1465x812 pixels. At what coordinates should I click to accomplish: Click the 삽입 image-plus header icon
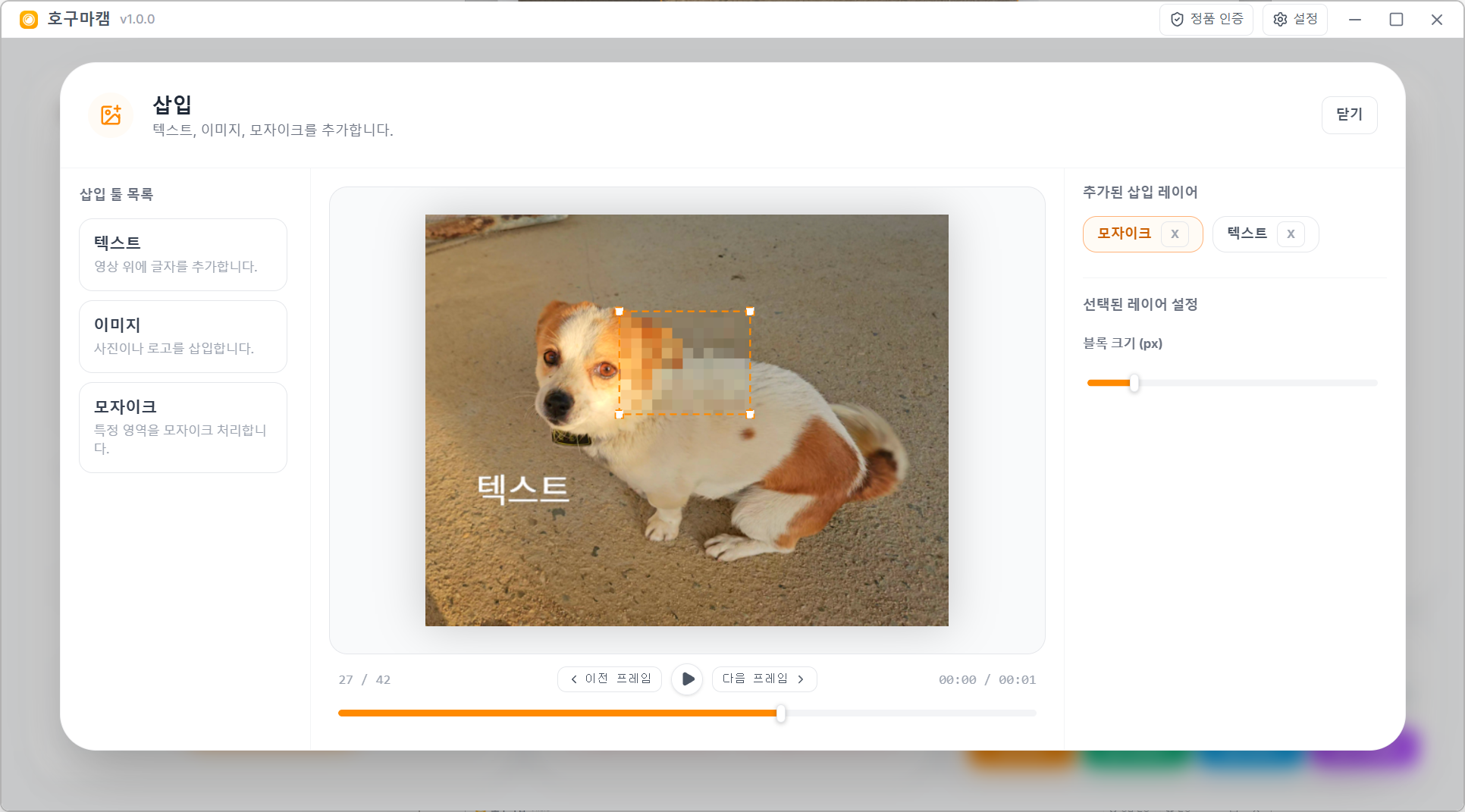pyautogui.click(x=111, y=115)
